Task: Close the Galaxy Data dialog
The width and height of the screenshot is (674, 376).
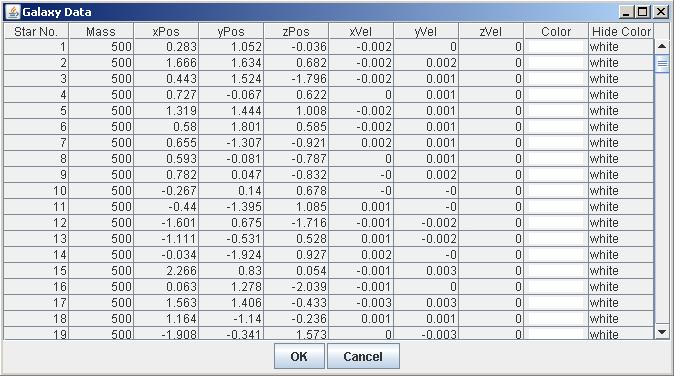Action: [661, 12]
